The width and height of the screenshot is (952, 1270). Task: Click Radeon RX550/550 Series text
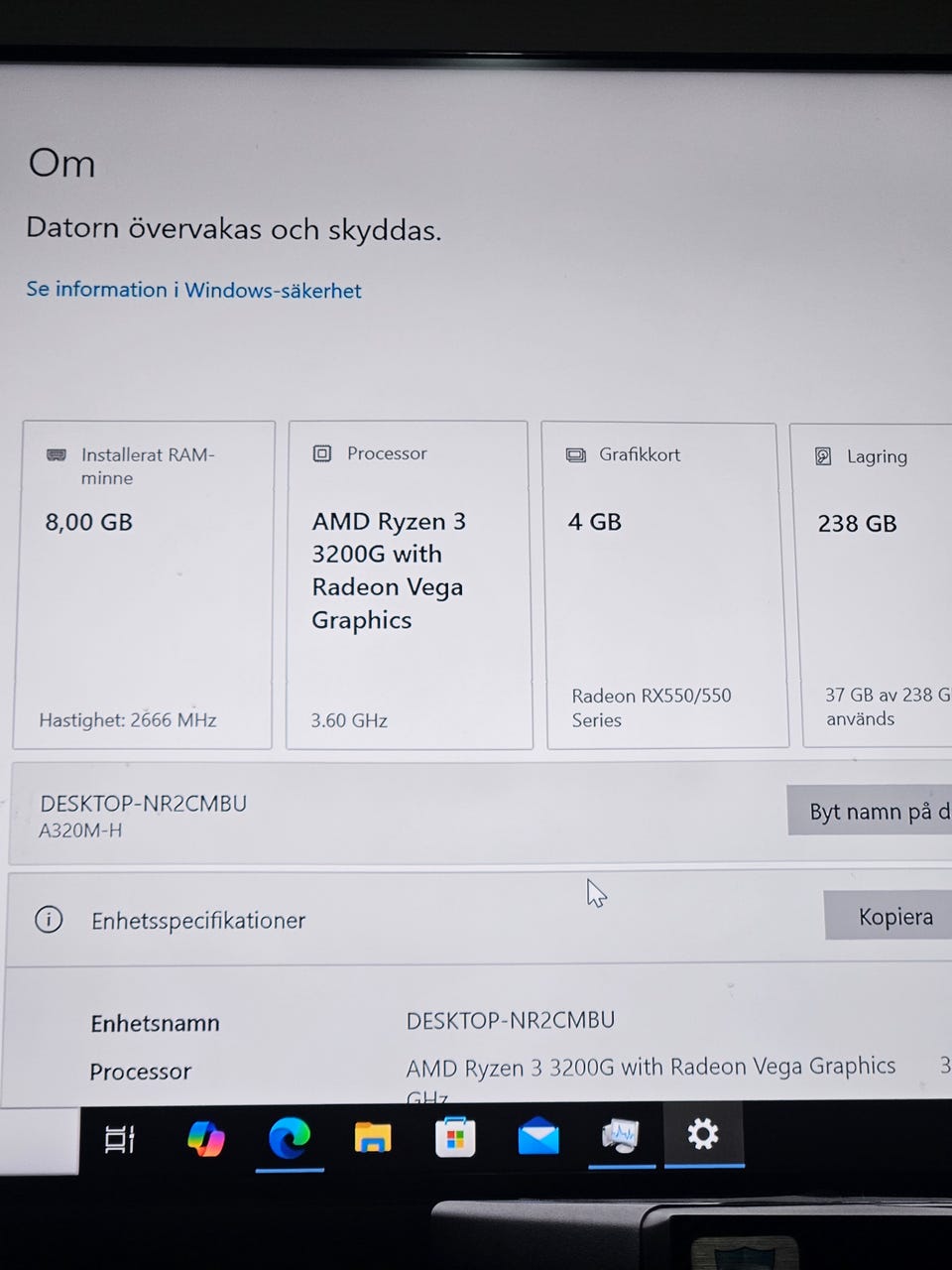point(652,707)
